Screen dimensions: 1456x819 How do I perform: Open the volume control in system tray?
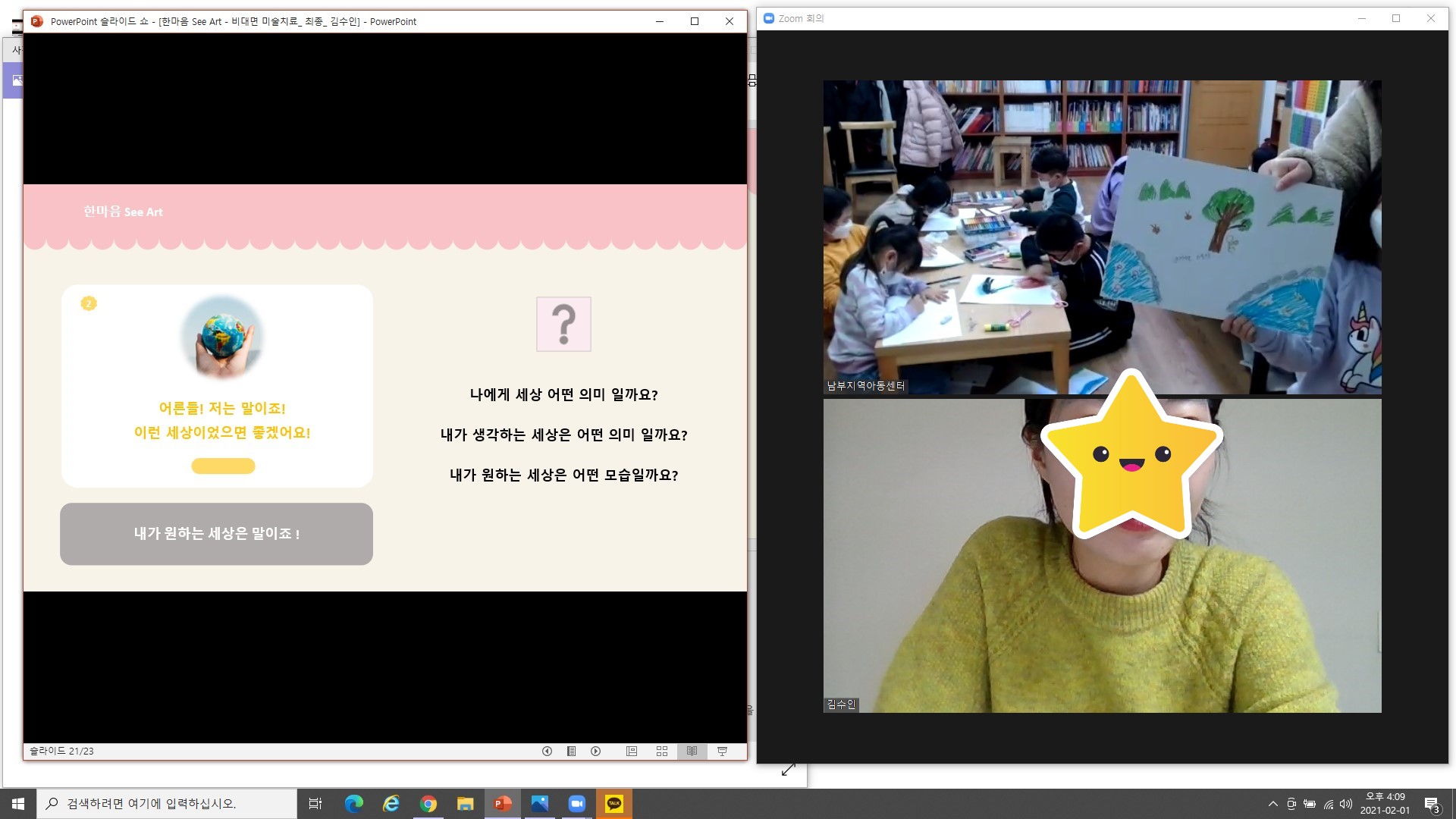1346,804
